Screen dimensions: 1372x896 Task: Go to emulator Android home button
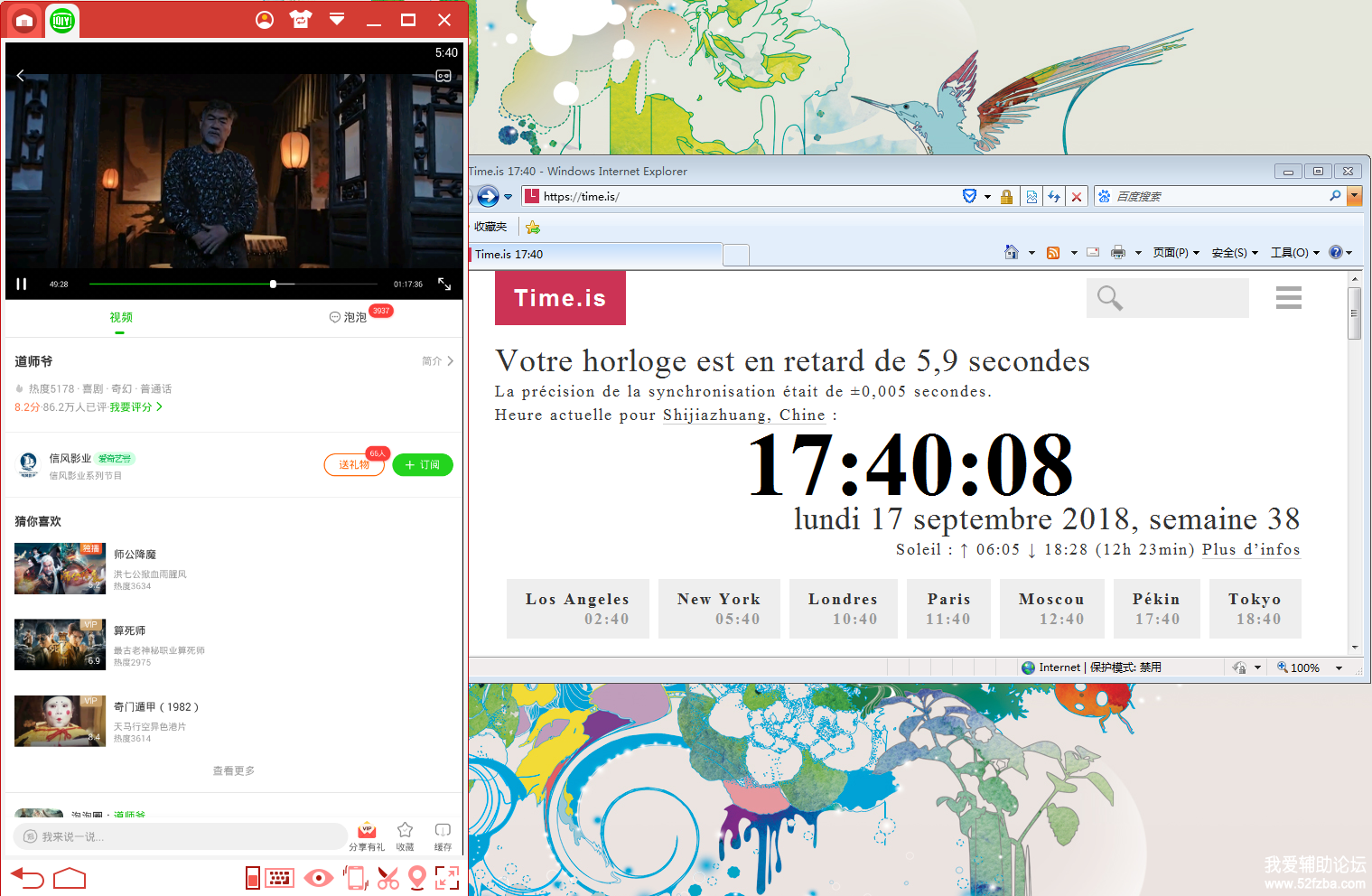70,878
